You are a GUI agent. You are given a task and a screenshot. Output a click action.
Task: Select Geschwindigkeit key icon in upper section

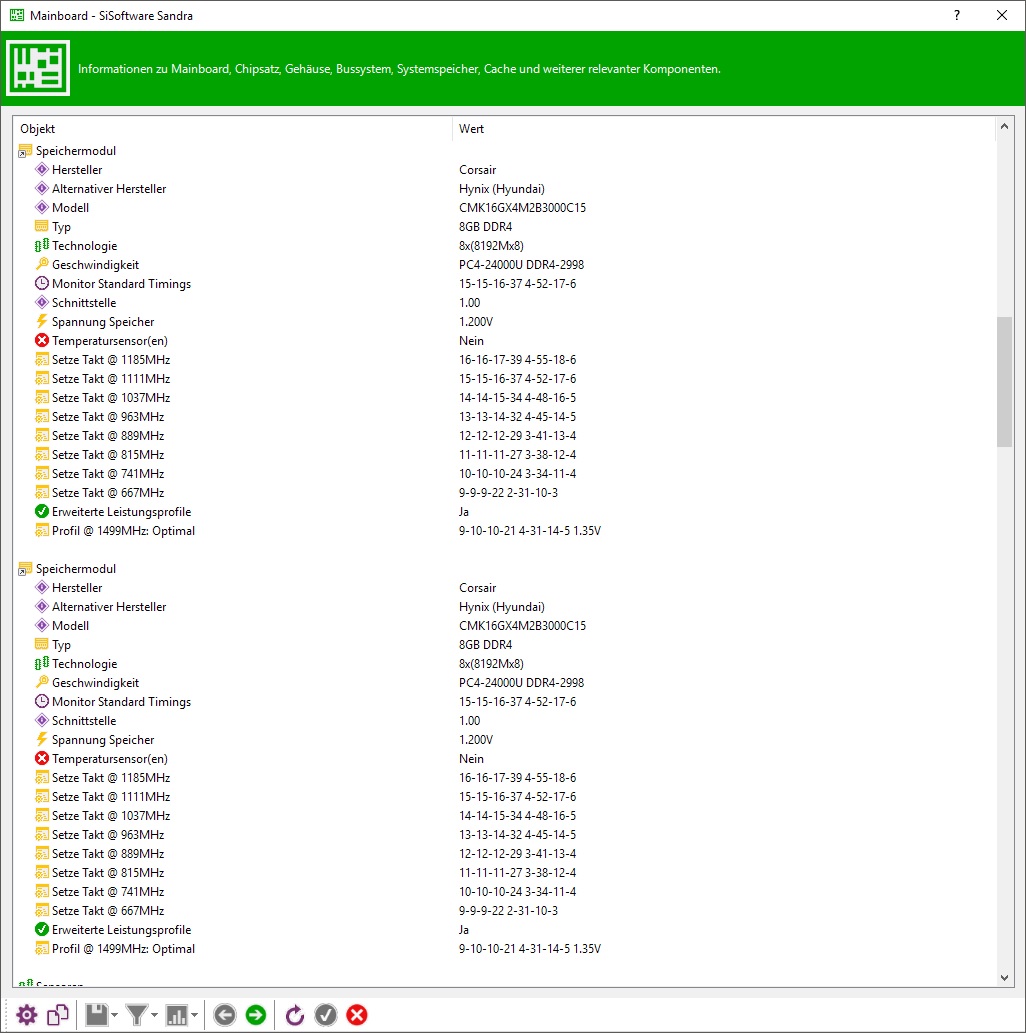[x=42, y=265]
